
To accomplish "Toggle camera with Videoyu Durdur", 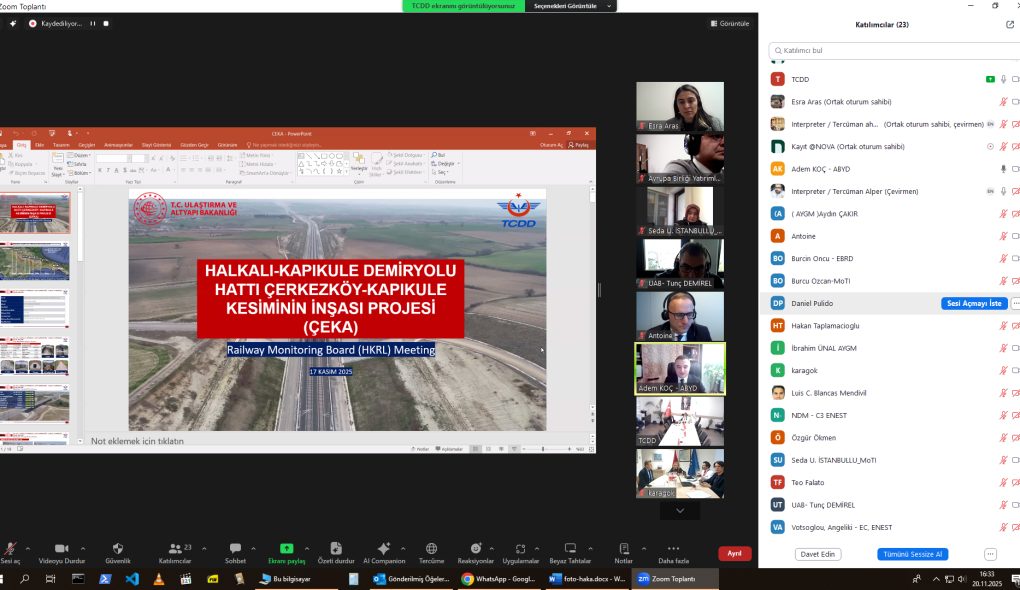I will (61, 549).
